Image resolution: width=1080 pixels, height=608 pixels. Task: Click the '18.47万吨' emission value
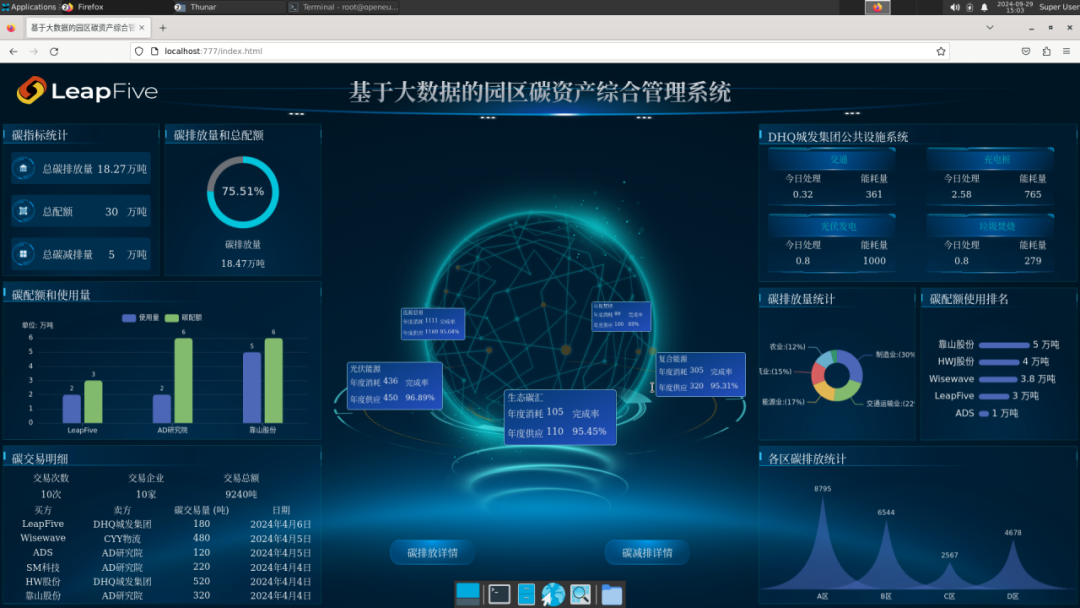243,263
